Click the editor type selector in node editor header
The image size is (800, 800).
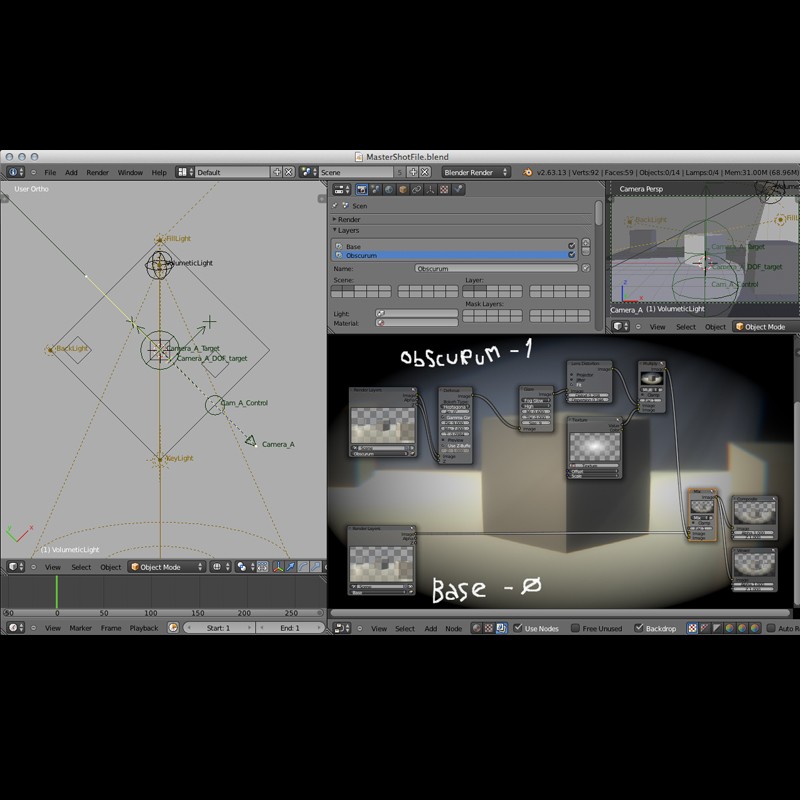[x=343, y=627]
